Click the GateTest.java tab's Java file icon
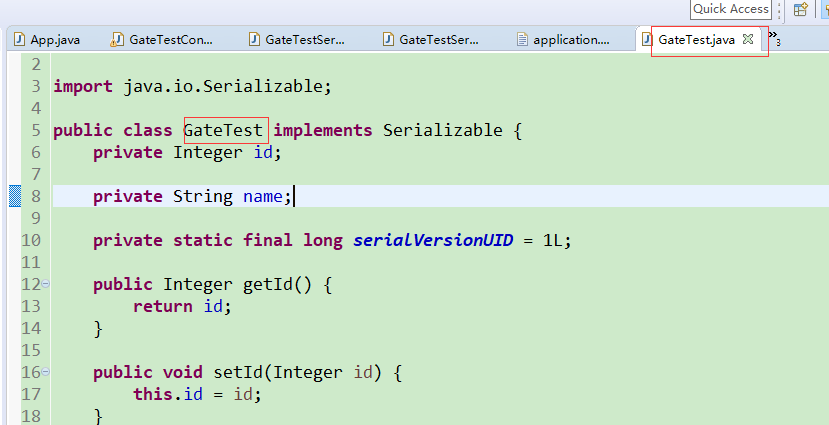Viewport: 829px width, 425px height. (x=646, y=40)
